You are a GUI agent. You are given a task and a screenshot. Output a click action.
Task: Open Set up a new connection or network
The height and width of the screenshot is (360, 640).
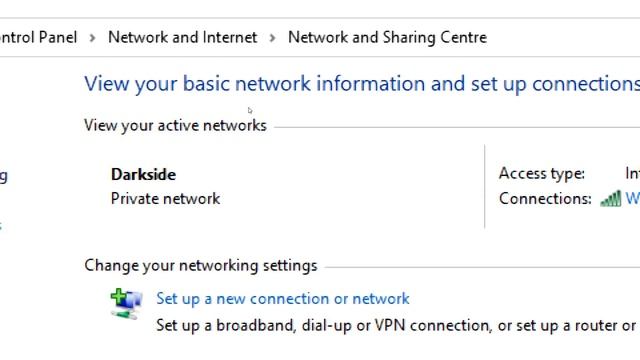282,299
